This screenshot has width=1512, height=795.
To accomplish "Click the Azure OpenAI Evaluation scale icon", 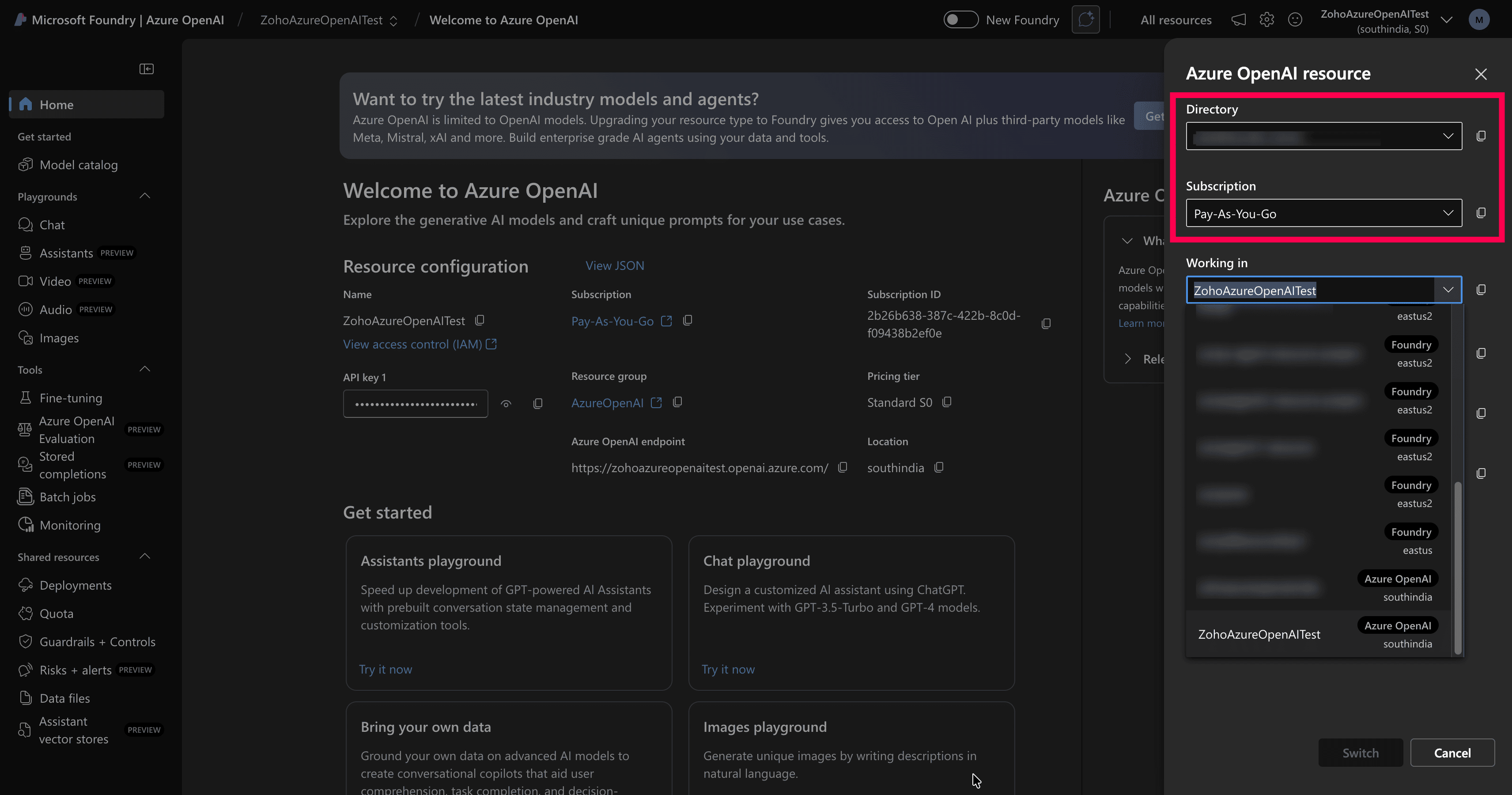I will pyautogui.click(x=25, y=430).
